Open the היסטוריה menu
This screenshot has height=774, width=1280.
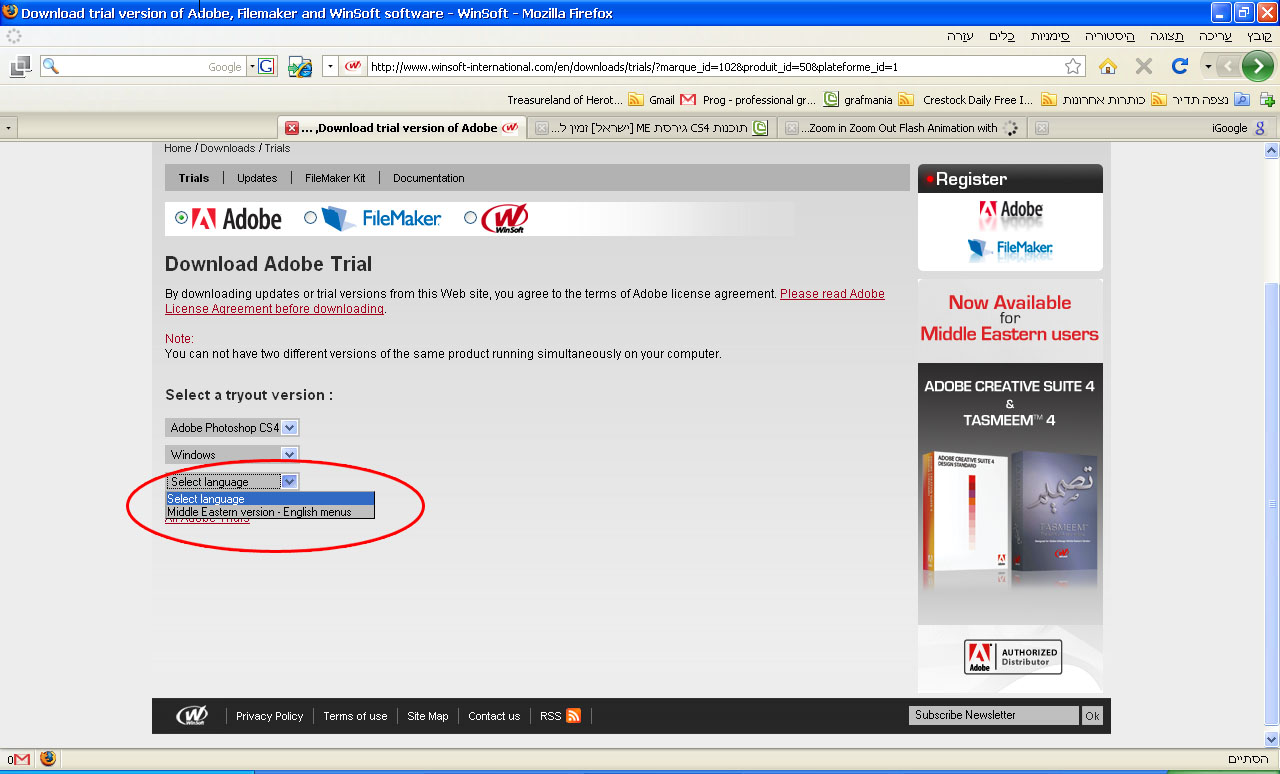click(x=1111, y=36)
